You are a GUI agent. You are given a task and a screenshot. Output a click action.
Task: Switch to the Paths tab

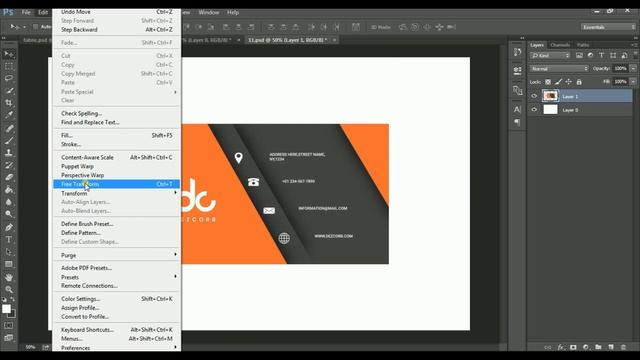(x=583, y=45)
